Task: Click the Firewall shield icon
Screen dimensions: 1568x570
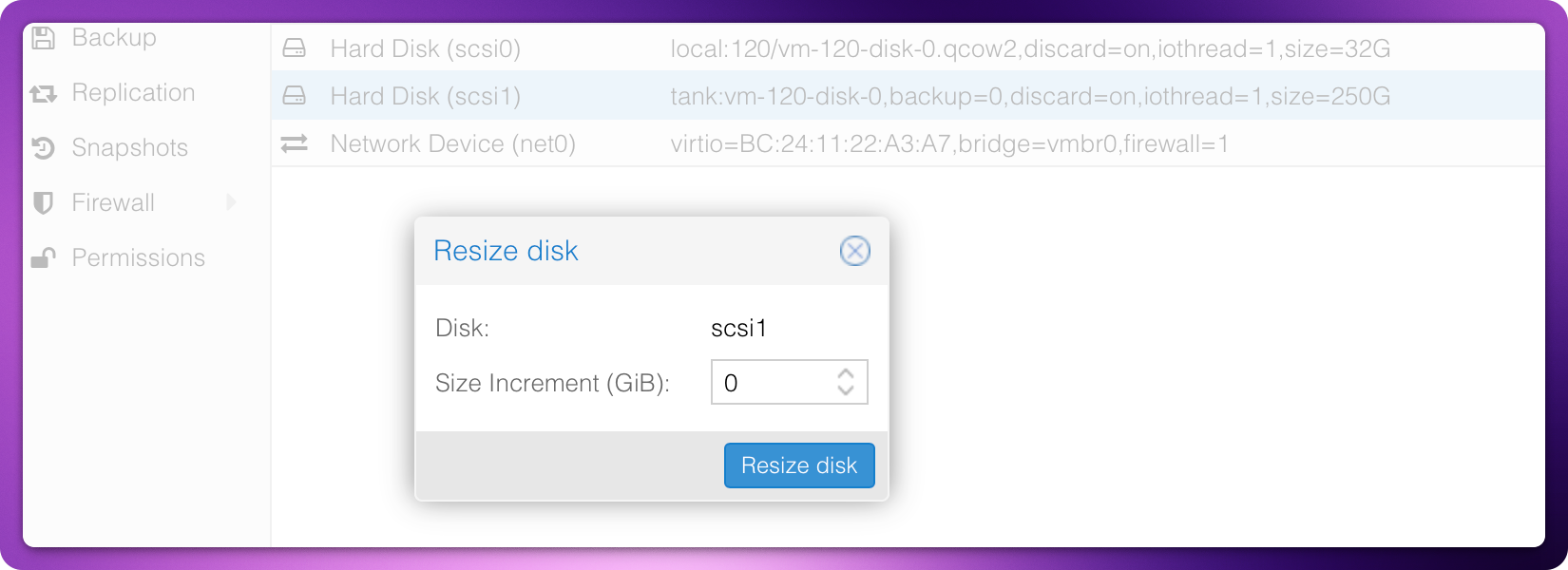Action: click(43, 203)
